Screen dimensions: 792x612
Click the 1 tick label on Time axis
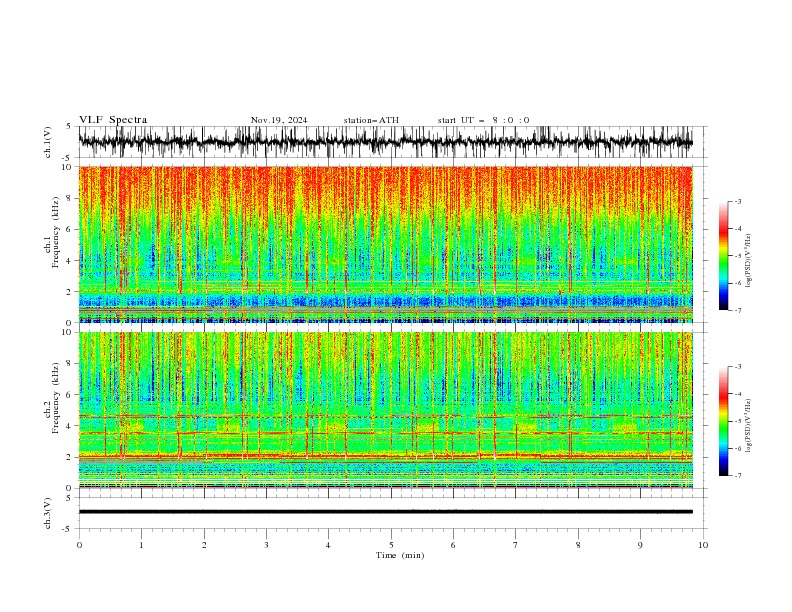pos(141,545)
